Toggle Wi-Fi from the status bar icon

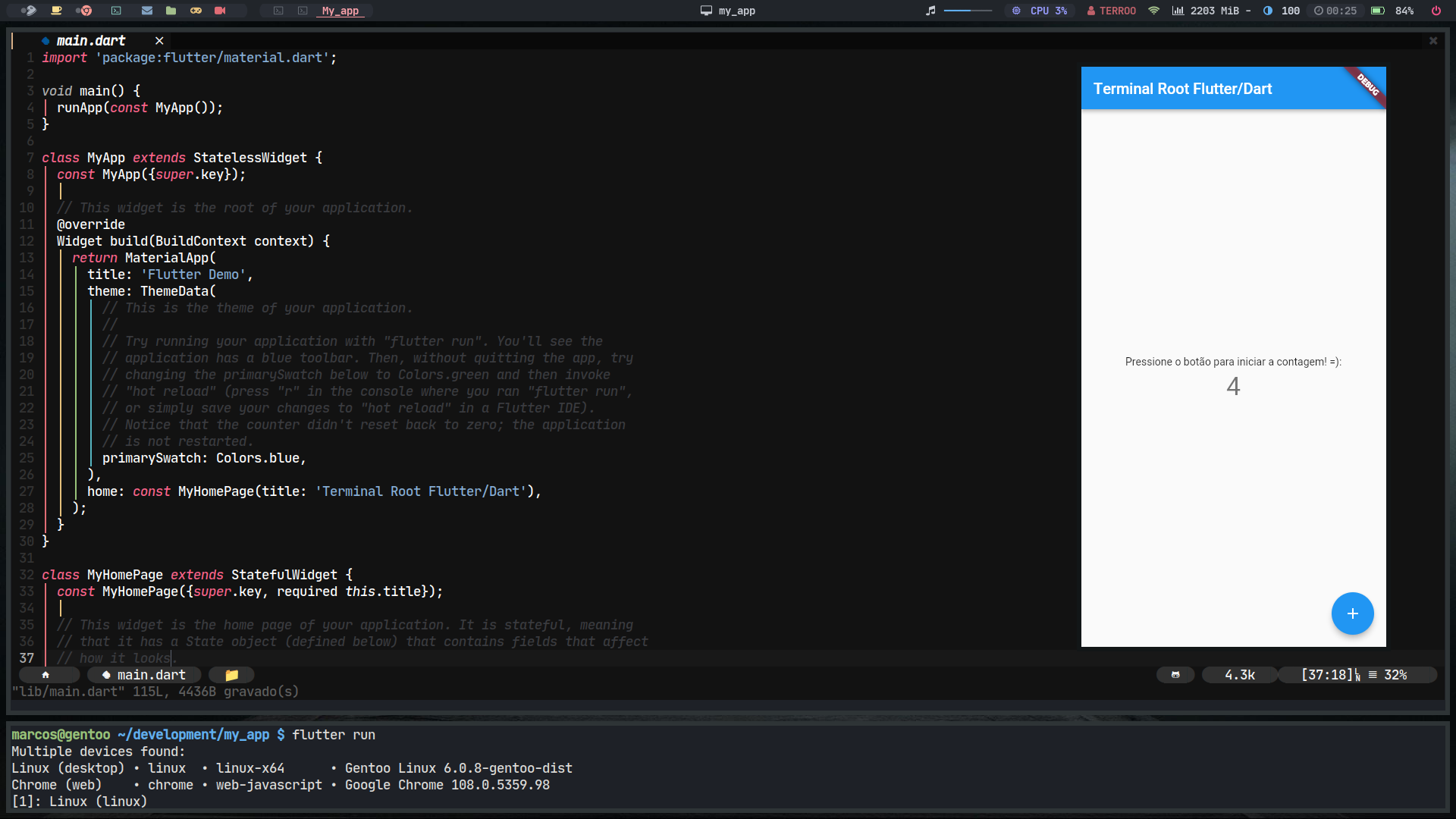[1153, 11]
